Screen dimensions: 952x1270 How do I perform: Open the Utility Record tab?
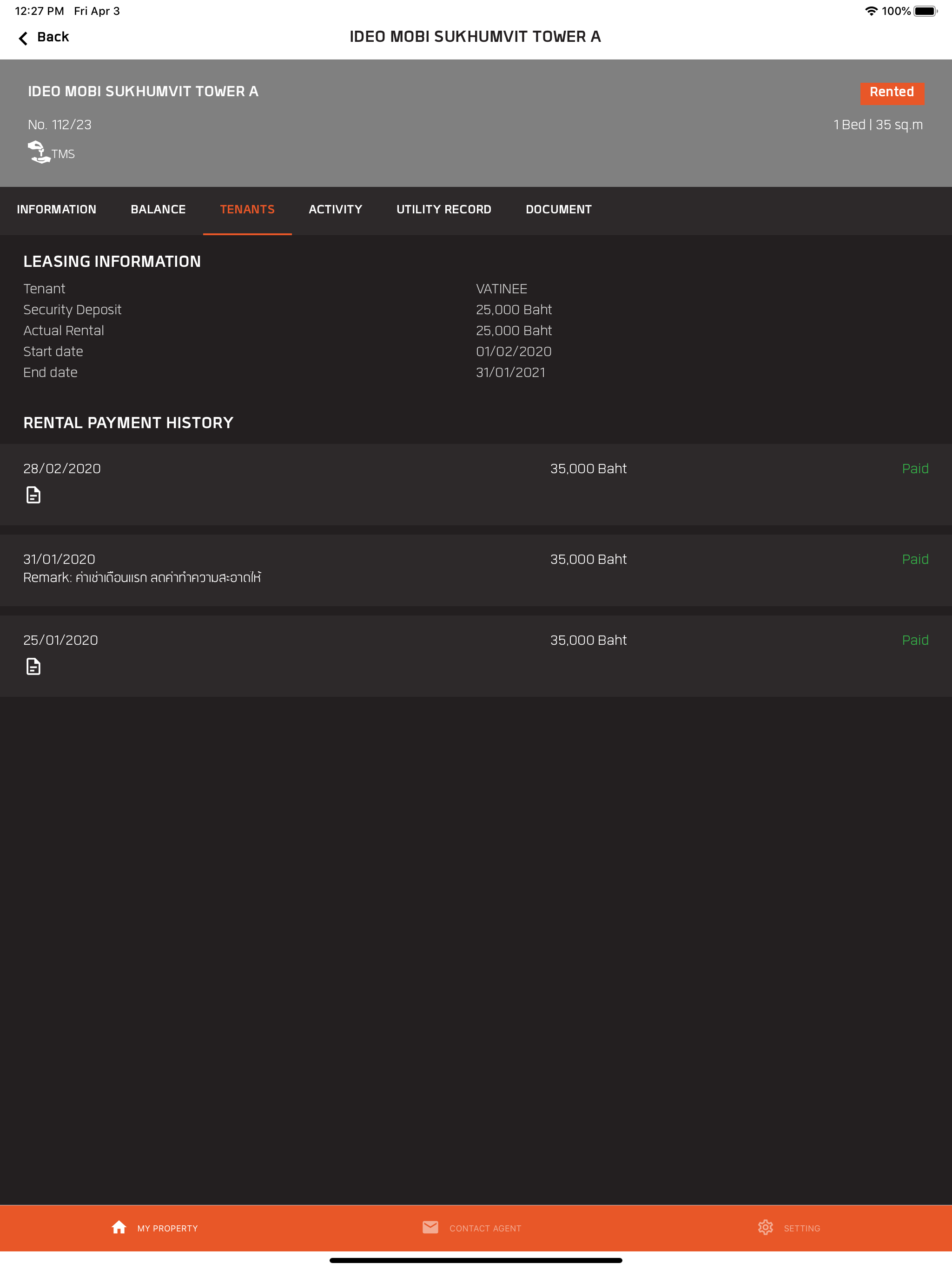[444, 210]
